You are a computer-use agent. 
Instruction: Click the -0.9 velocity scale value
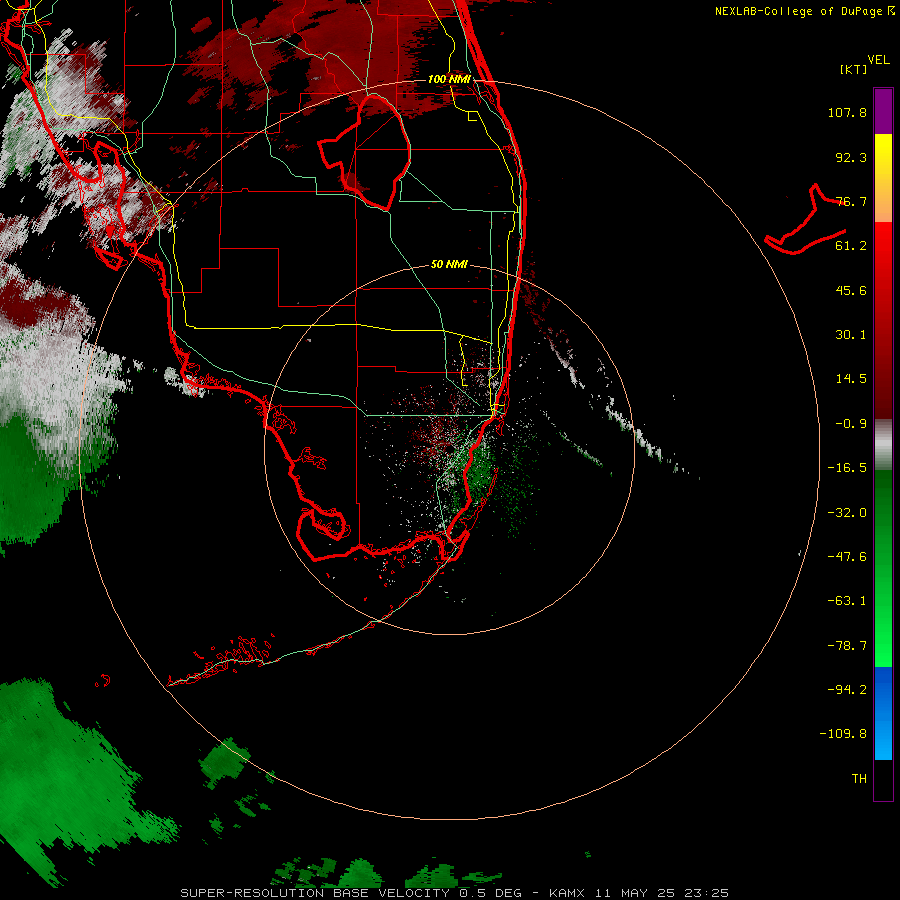(x=851, y=424)
